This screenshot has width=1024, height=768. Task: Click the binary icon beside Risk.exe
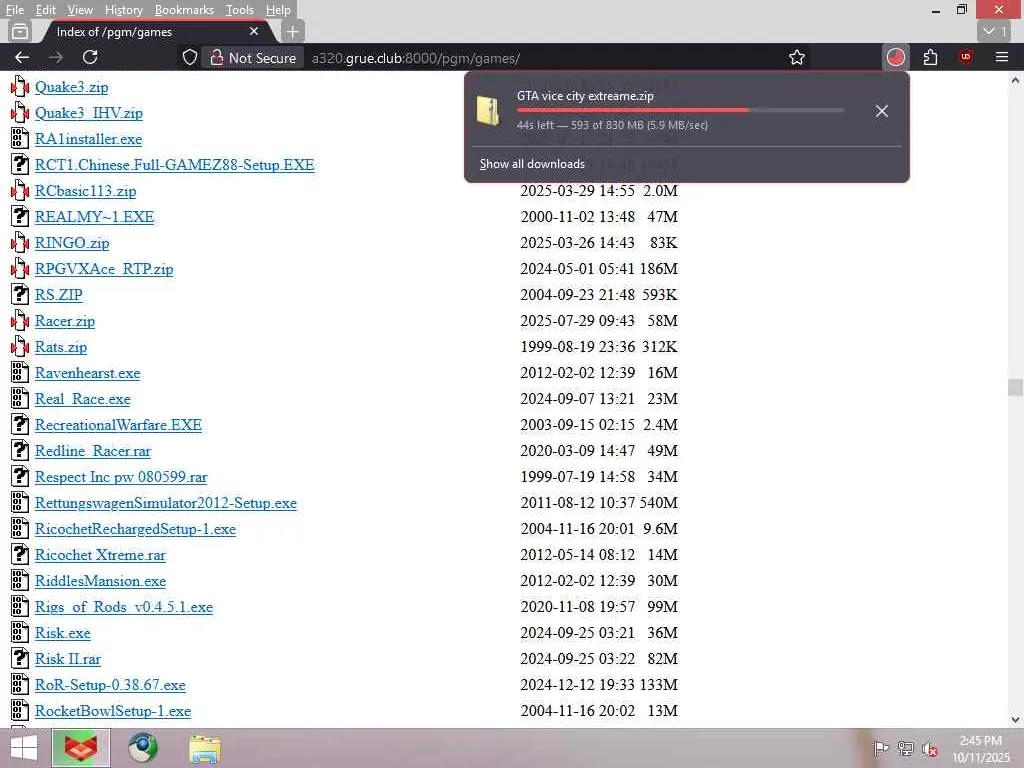(20, 632)
